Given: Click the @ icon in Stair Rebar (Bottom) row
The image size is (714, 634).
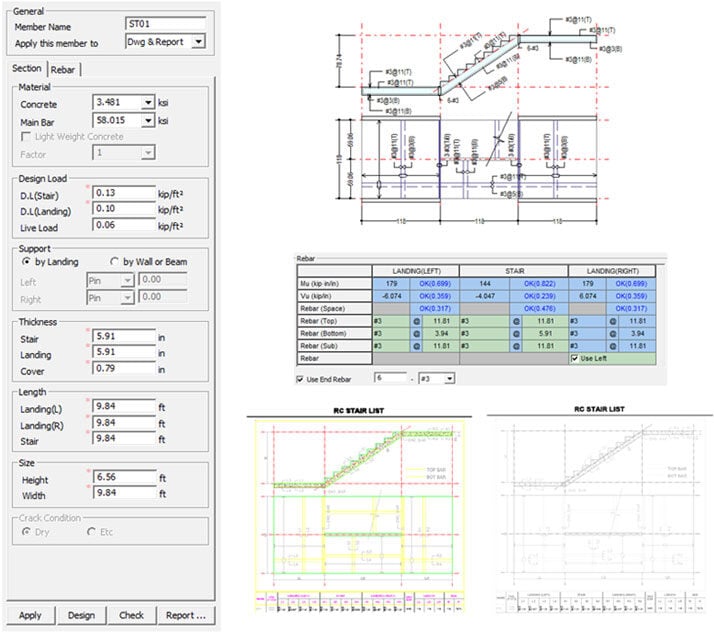Looking at the screenshot, I should pyautogui.click(x=516, y=332).
